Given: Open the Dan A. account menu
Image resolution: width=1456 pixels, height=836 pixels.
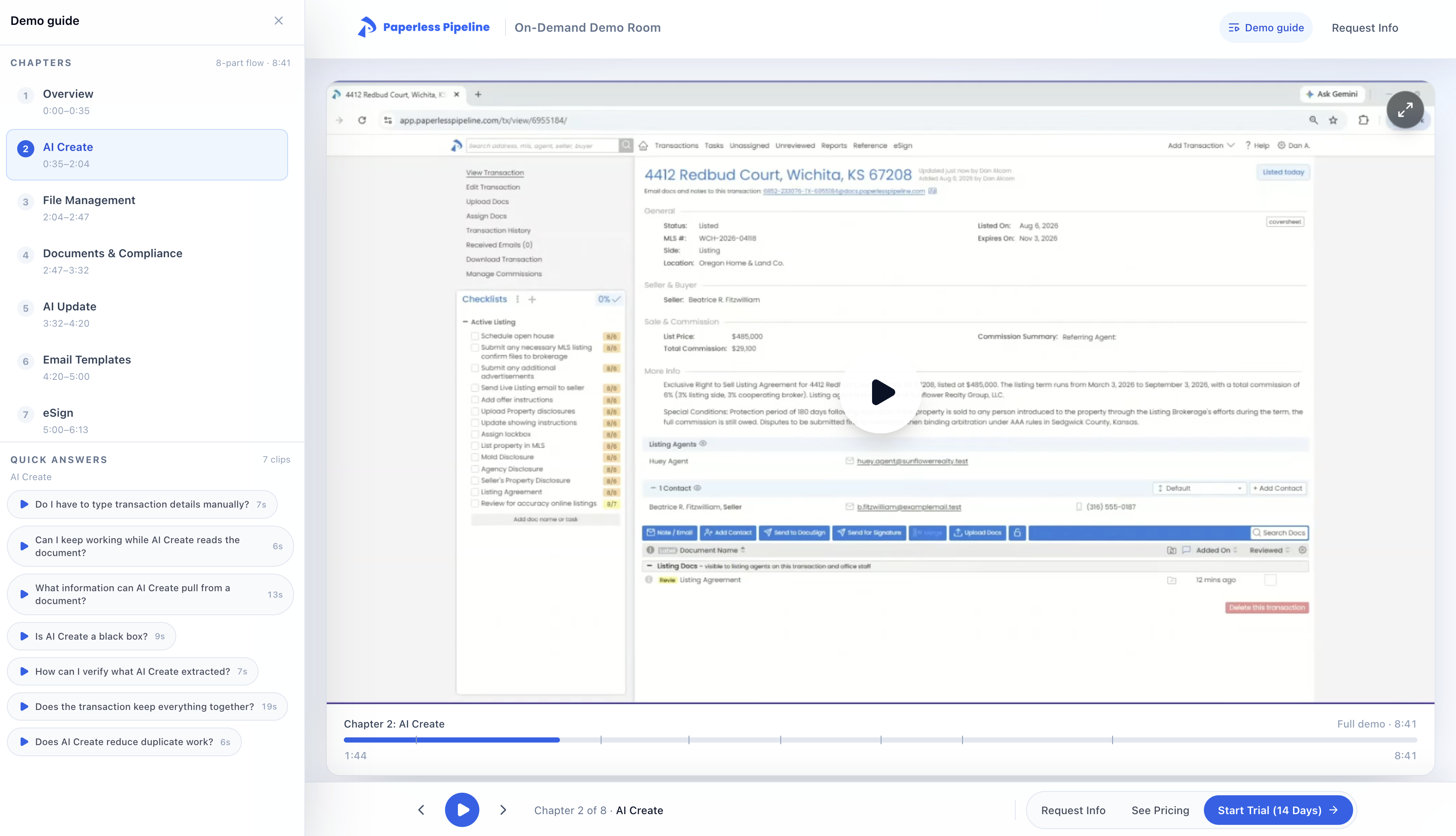Looking at the screenshot, I should 1294,146.
